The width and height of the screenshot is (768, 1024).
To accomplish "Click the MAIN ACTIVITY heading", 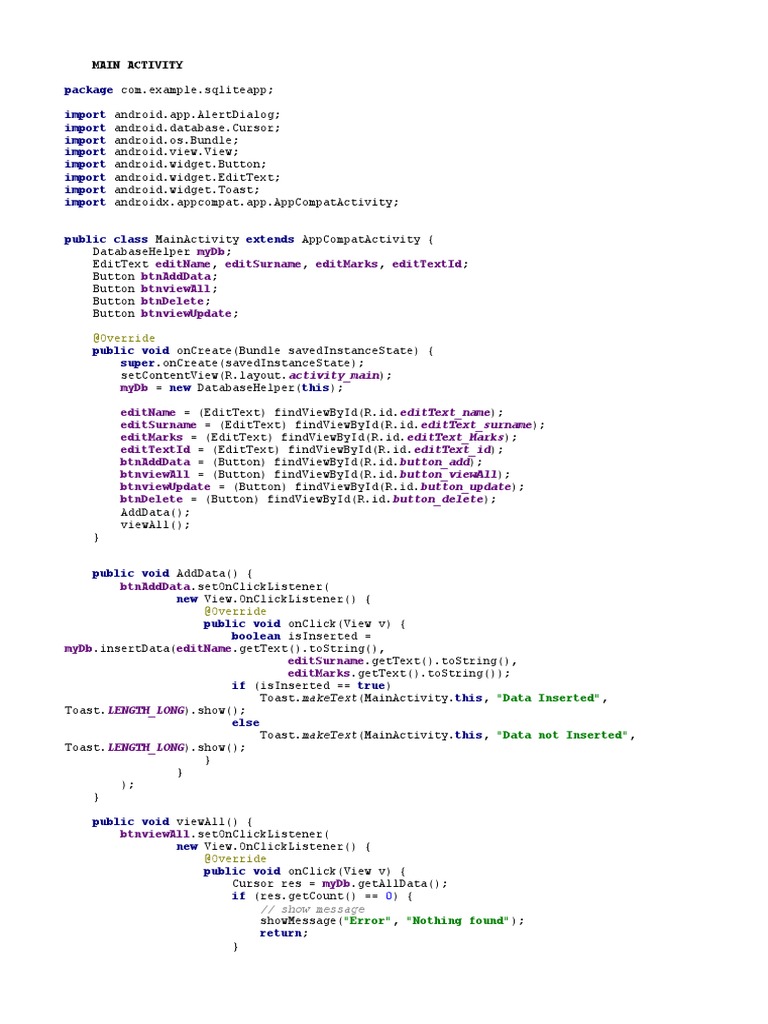I will (x=137, y=65).
